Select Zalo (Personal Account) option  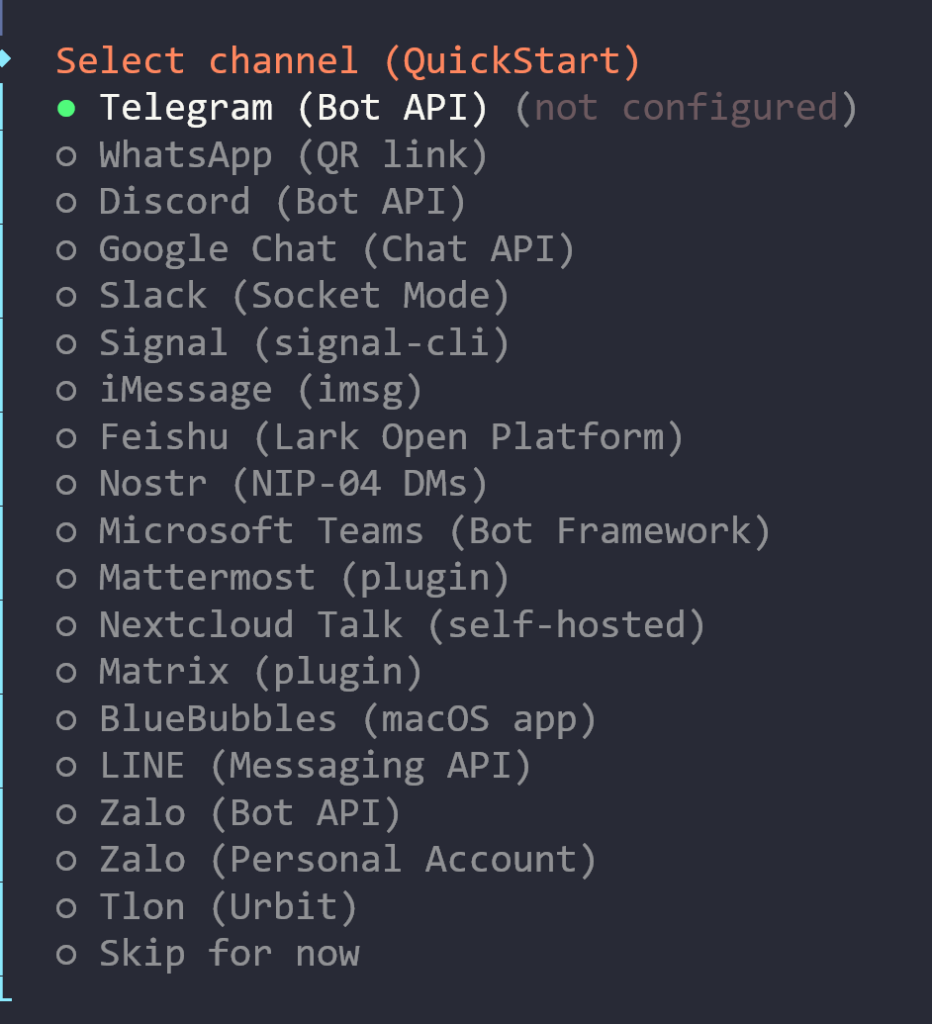(347, 860)
